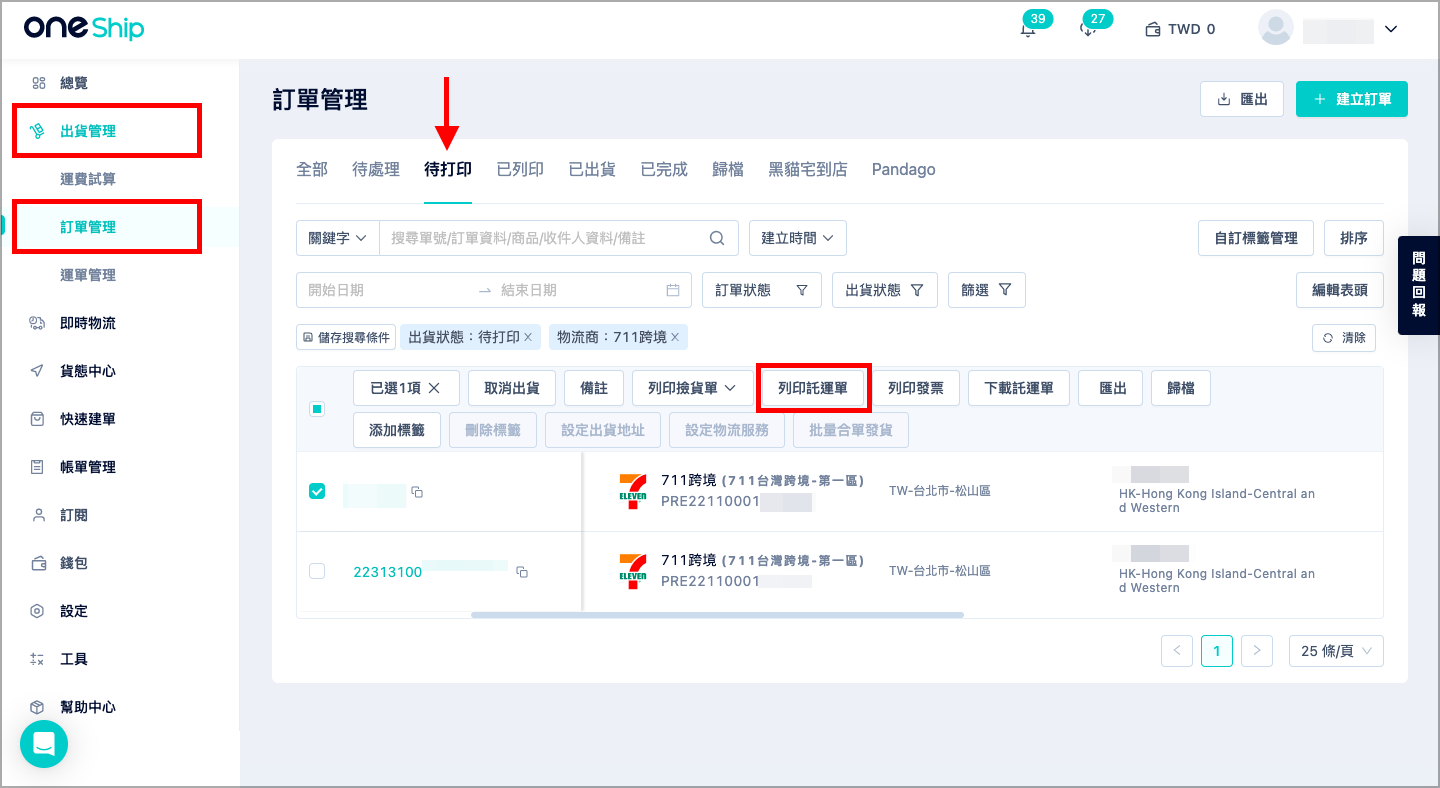Open the 訂單狀態 filter dropdown

pos(762,290)
